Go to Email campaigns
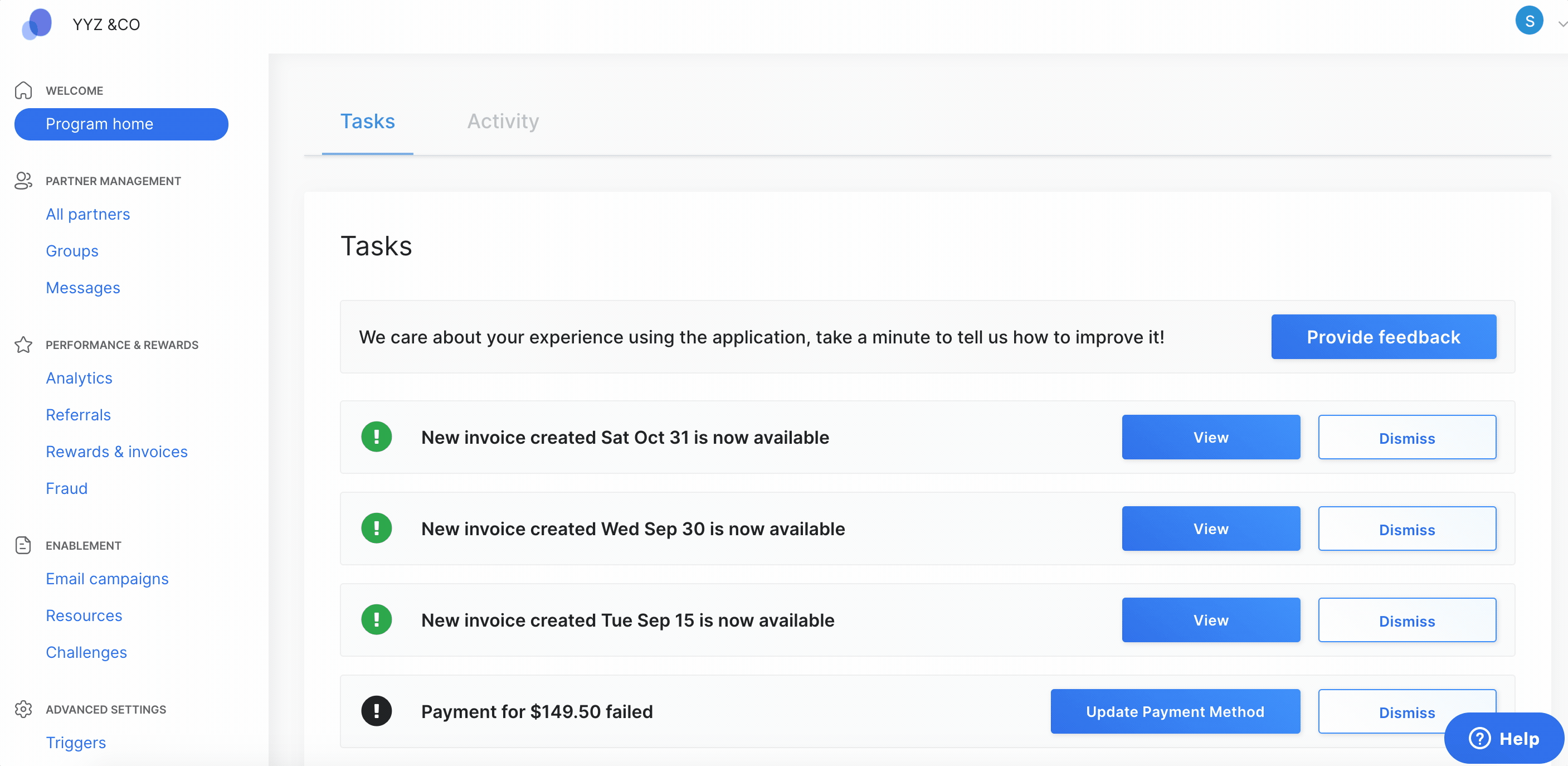Screen dimensions: 1568x766 click(107, 579)
